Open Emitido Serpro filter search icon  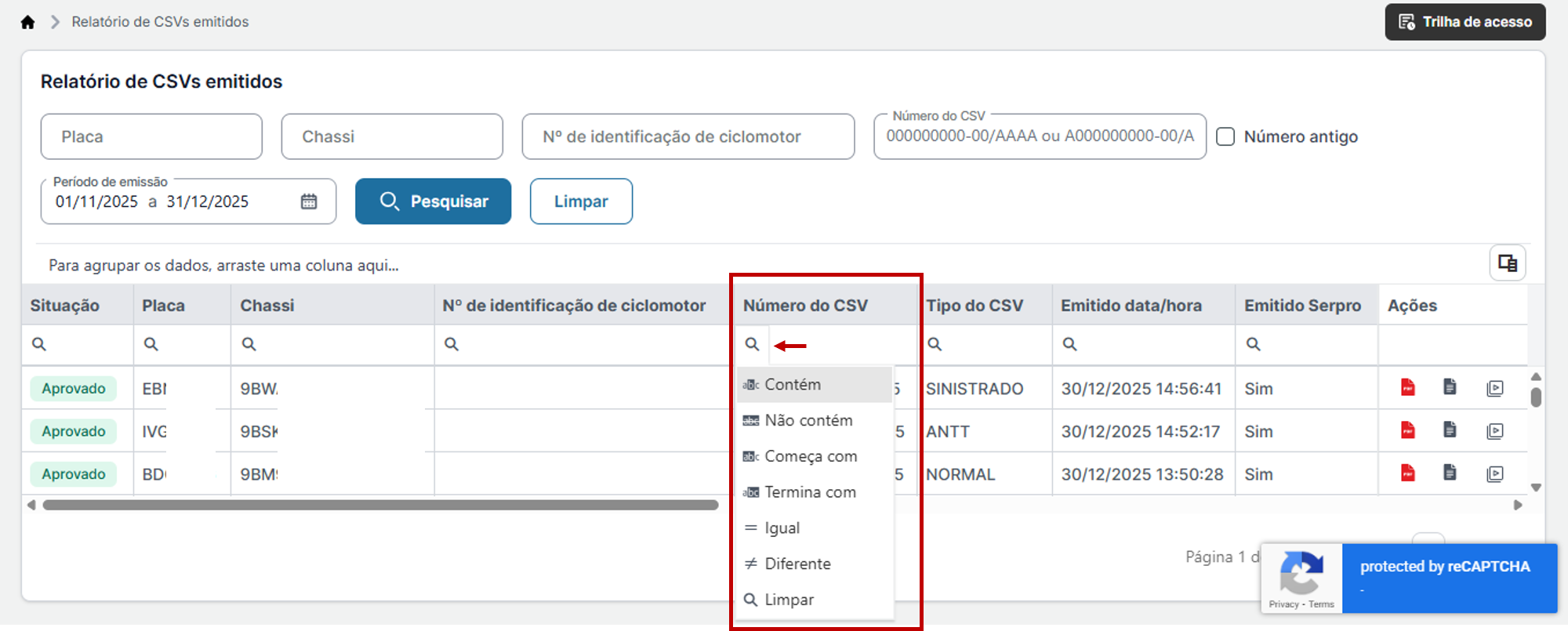[1253, 344]
